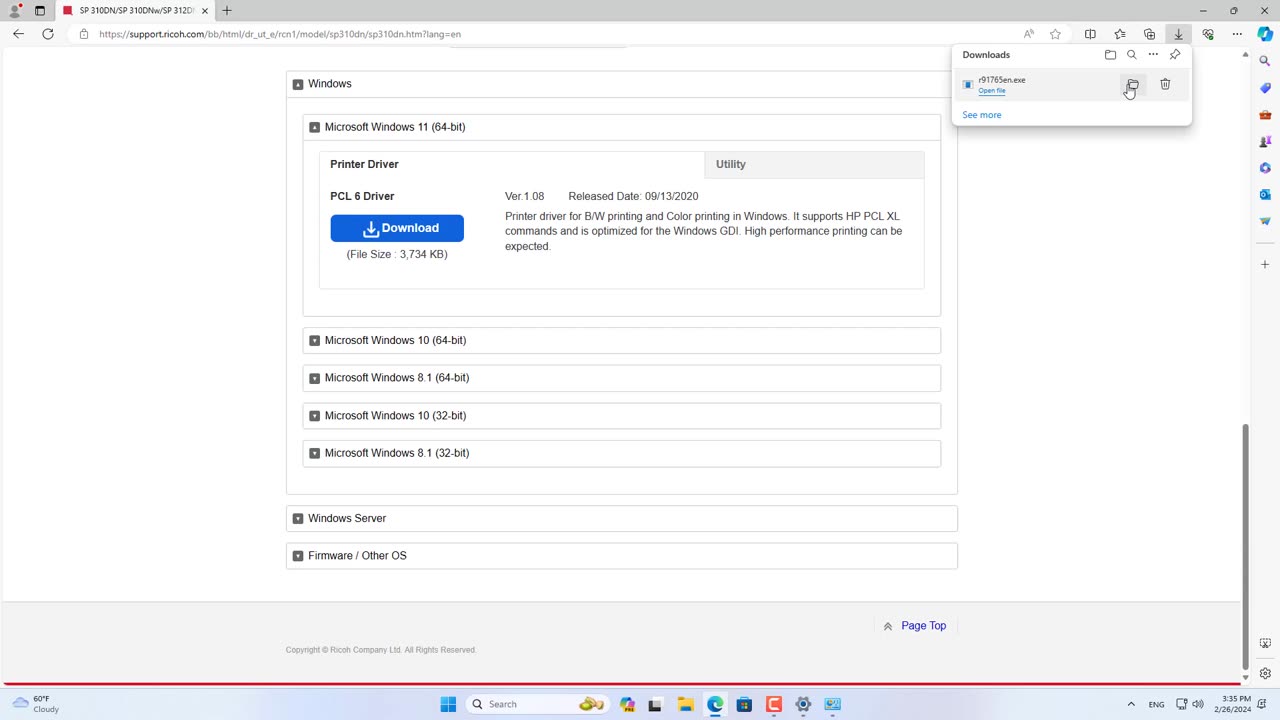Open Browser essentials heart icon
This screenshot has height=720, width=1280.
[x=1208, y=34]
